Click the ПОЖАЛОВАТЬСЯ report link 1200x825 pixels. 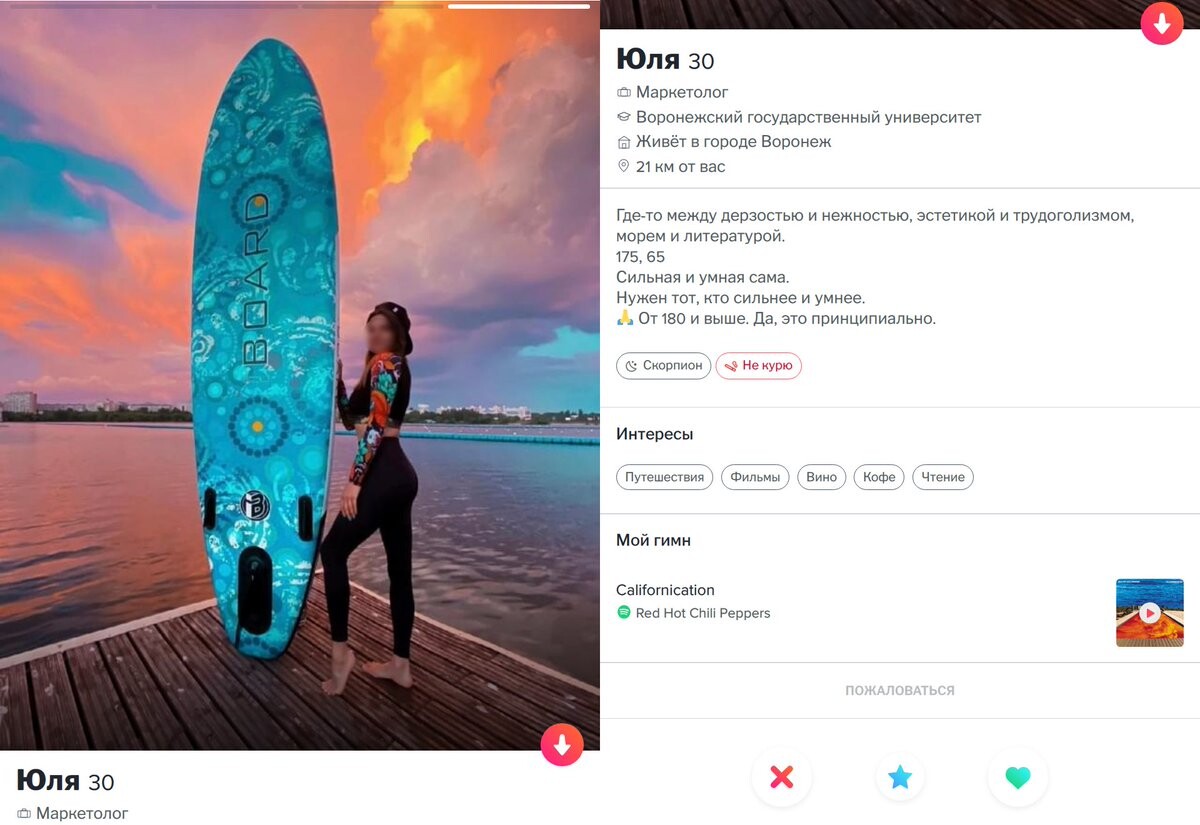[x=900, y=690]
